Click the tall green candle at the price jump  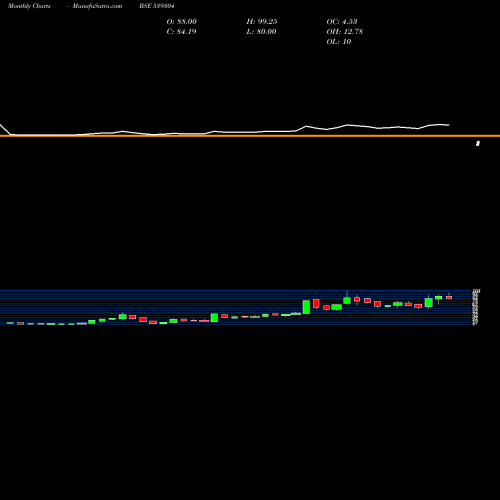pyautogui.click(x=306, y=307)
